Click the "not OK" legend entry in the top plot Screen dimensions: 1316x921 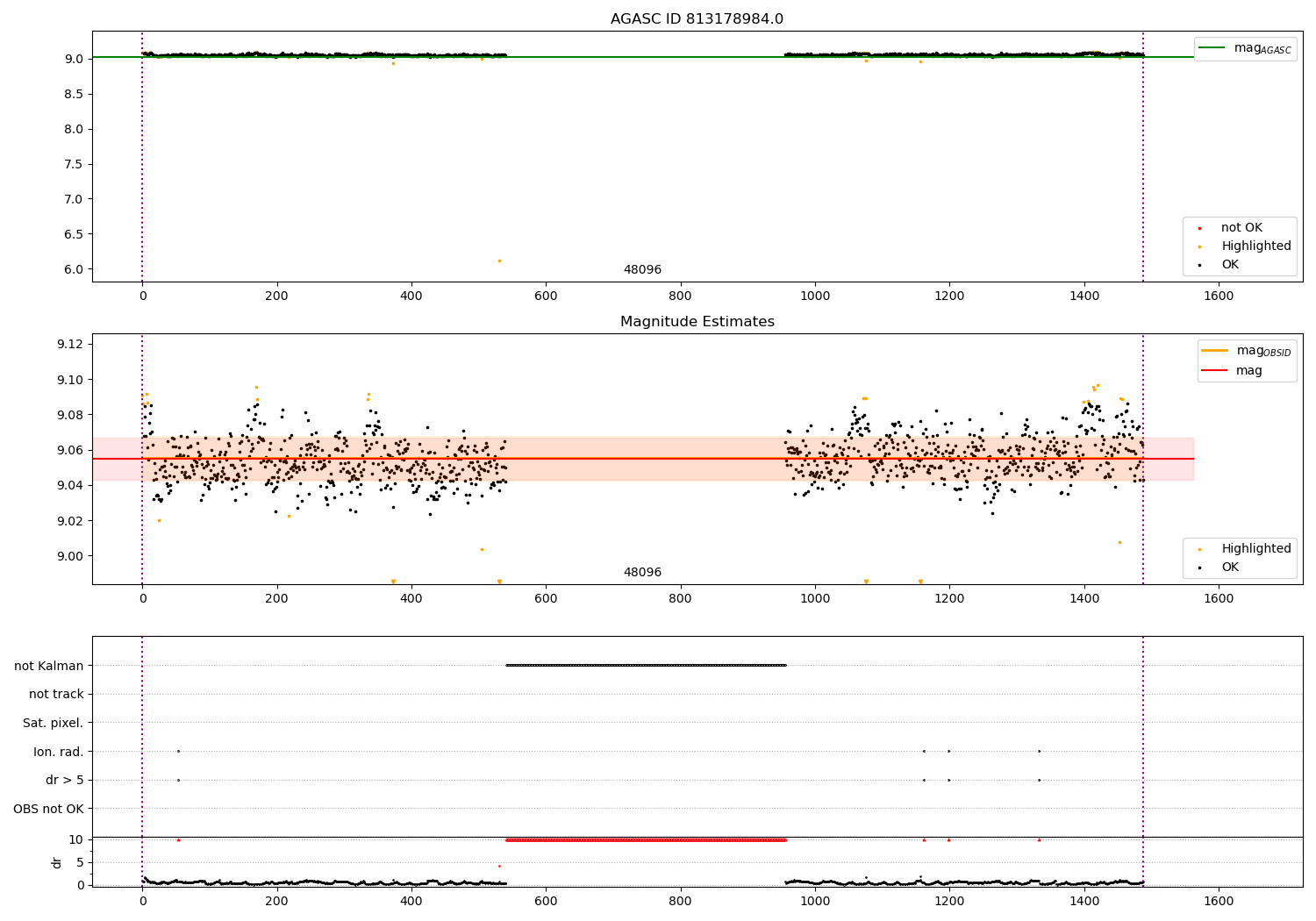click(x=1241, y=227)
